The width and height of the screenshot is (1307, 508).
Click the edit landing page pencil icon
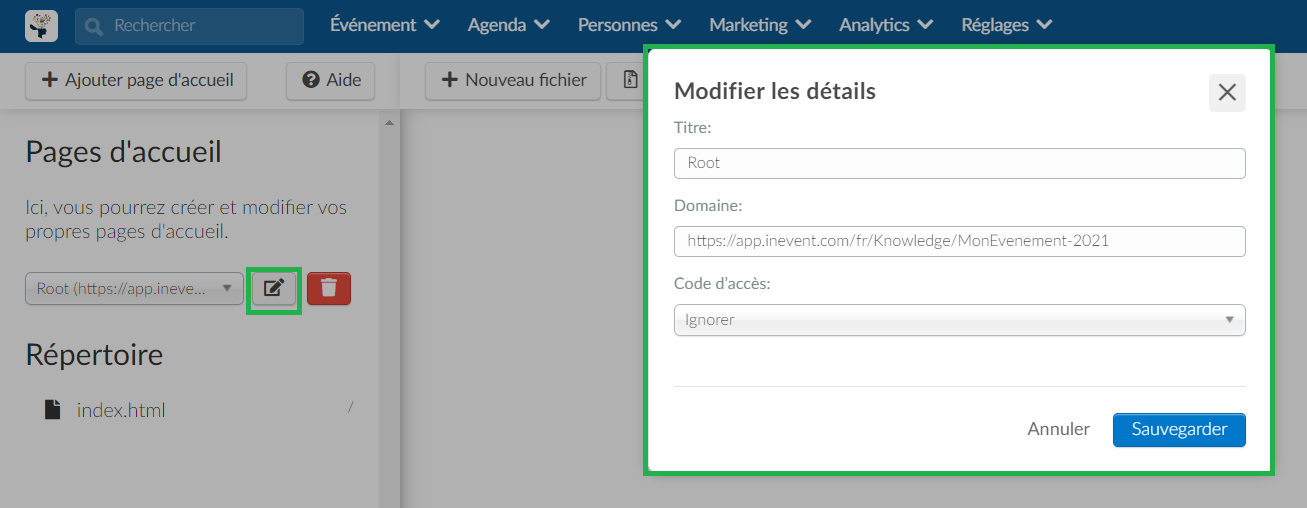pos(274,289)
